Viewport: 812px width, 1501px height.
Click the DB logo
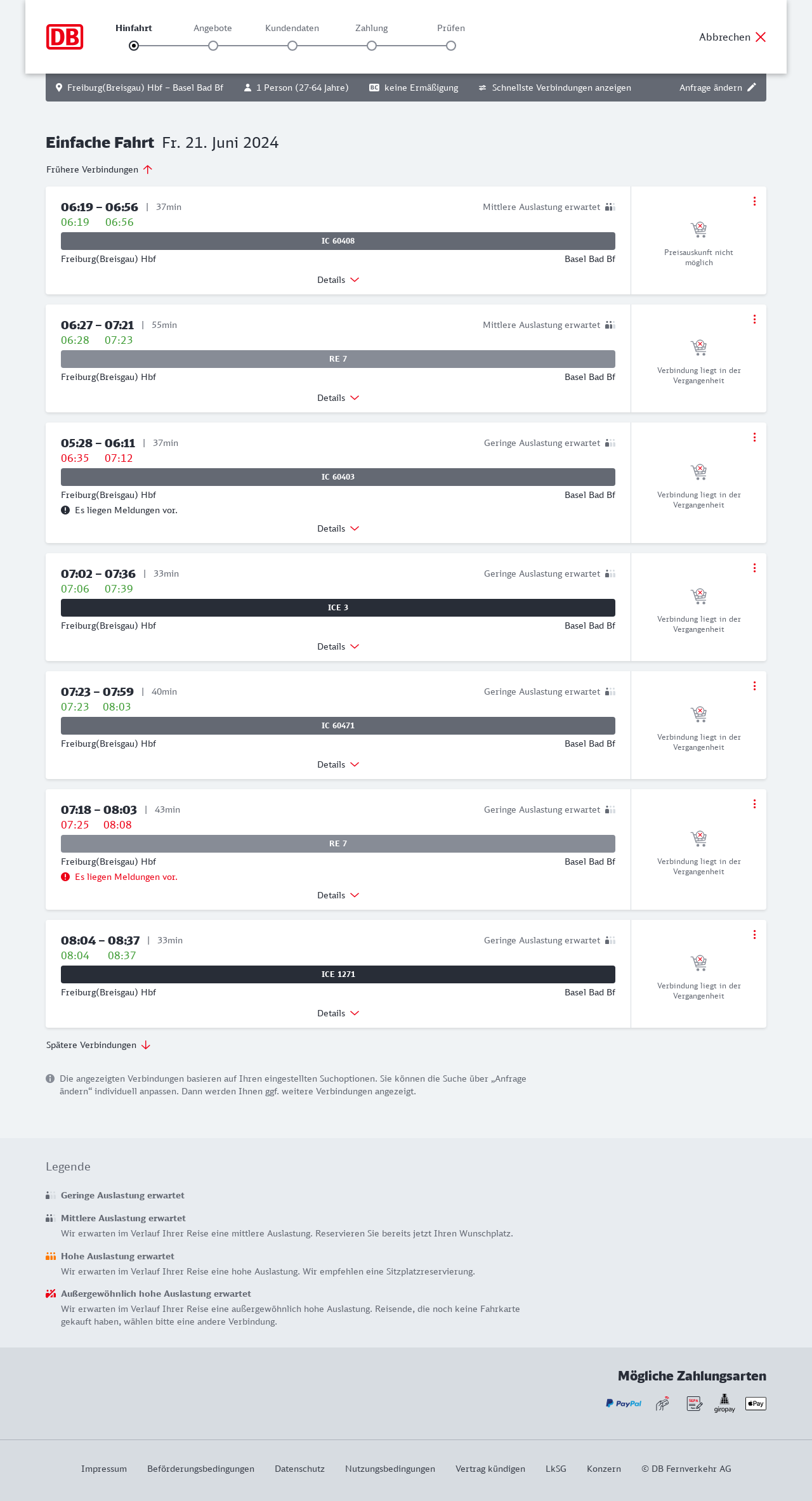[65, 37]
